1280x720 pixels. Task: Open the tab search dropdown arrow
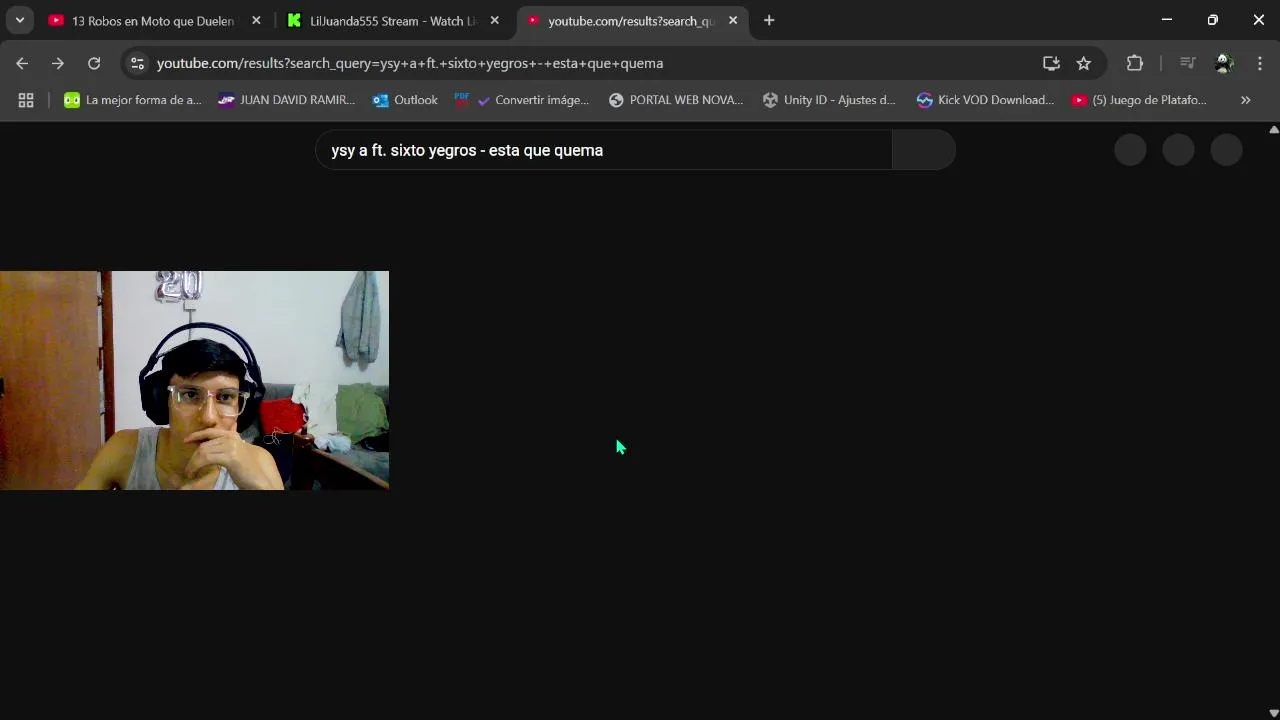click(19, 20)
